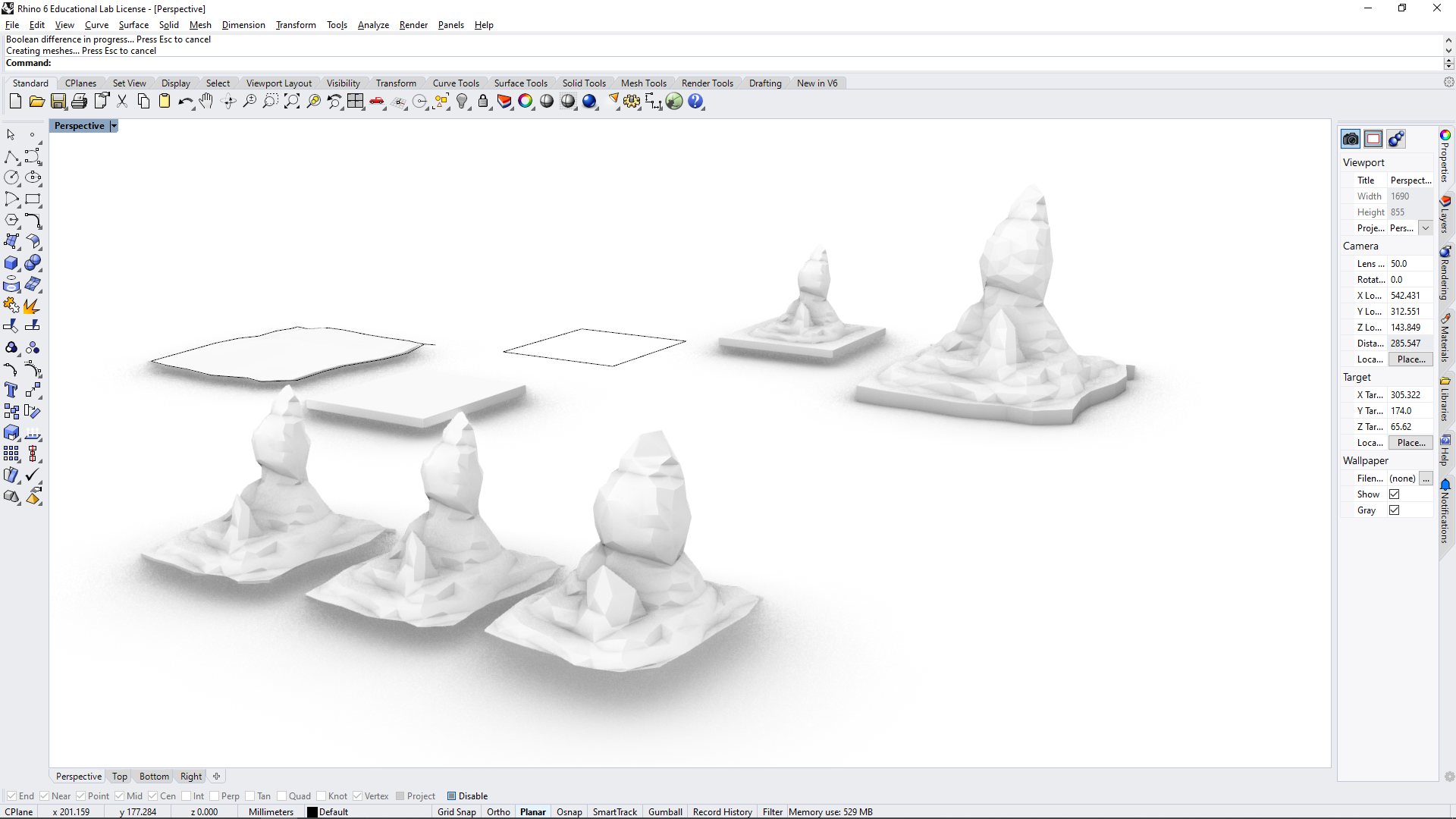This screenshot has height=819, width=1456.
Task: Open the Rendering panel tab
Action: [x=1445, y=273]
